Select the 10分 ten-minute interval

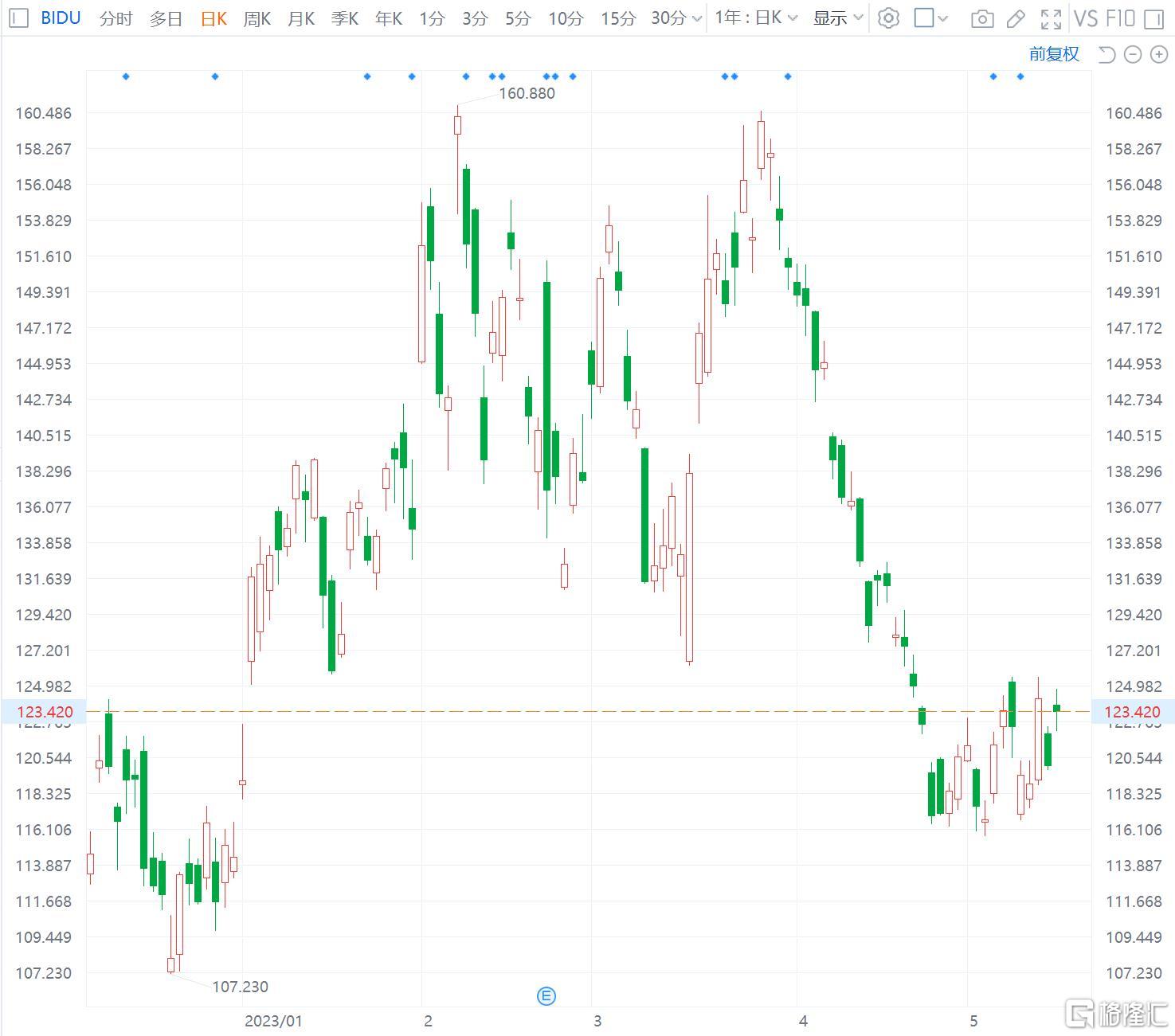566,18
